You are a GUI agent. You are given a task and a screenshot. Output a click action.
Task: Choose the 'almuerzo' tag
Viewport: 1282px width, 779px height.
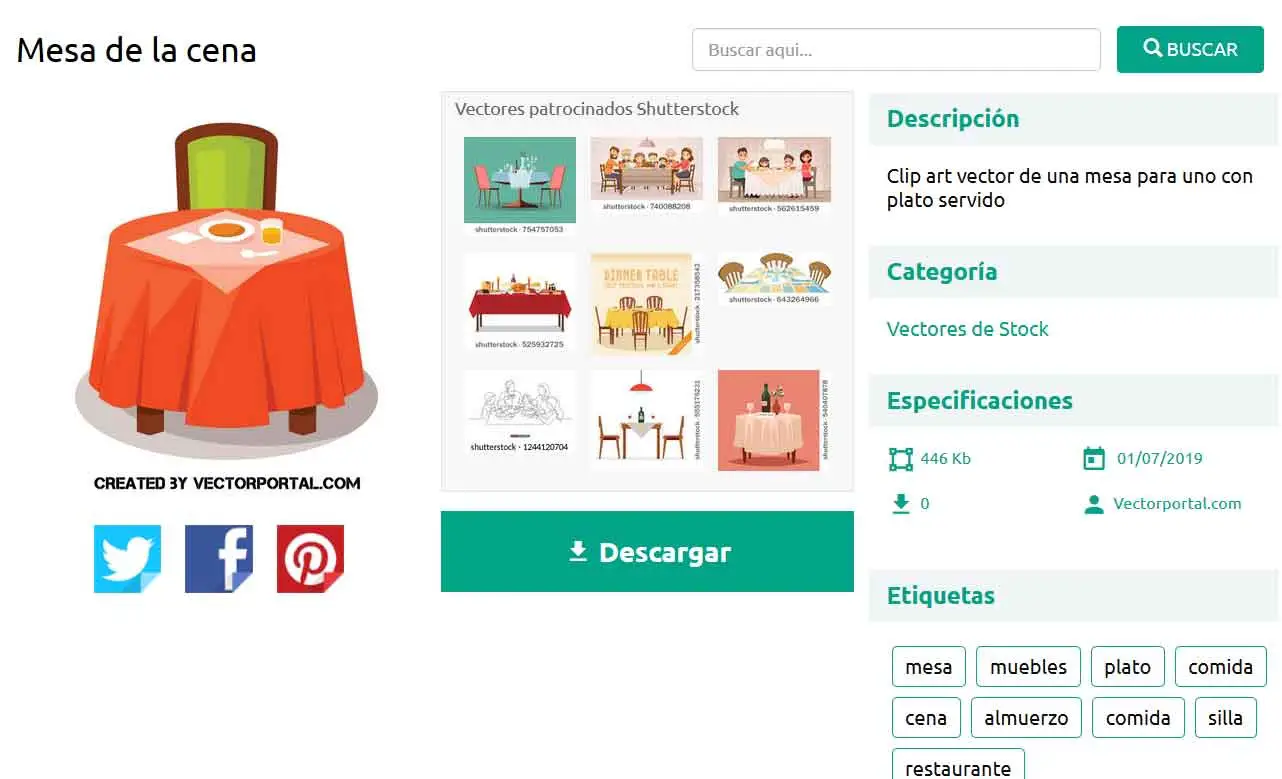[x=1026, y=718]
